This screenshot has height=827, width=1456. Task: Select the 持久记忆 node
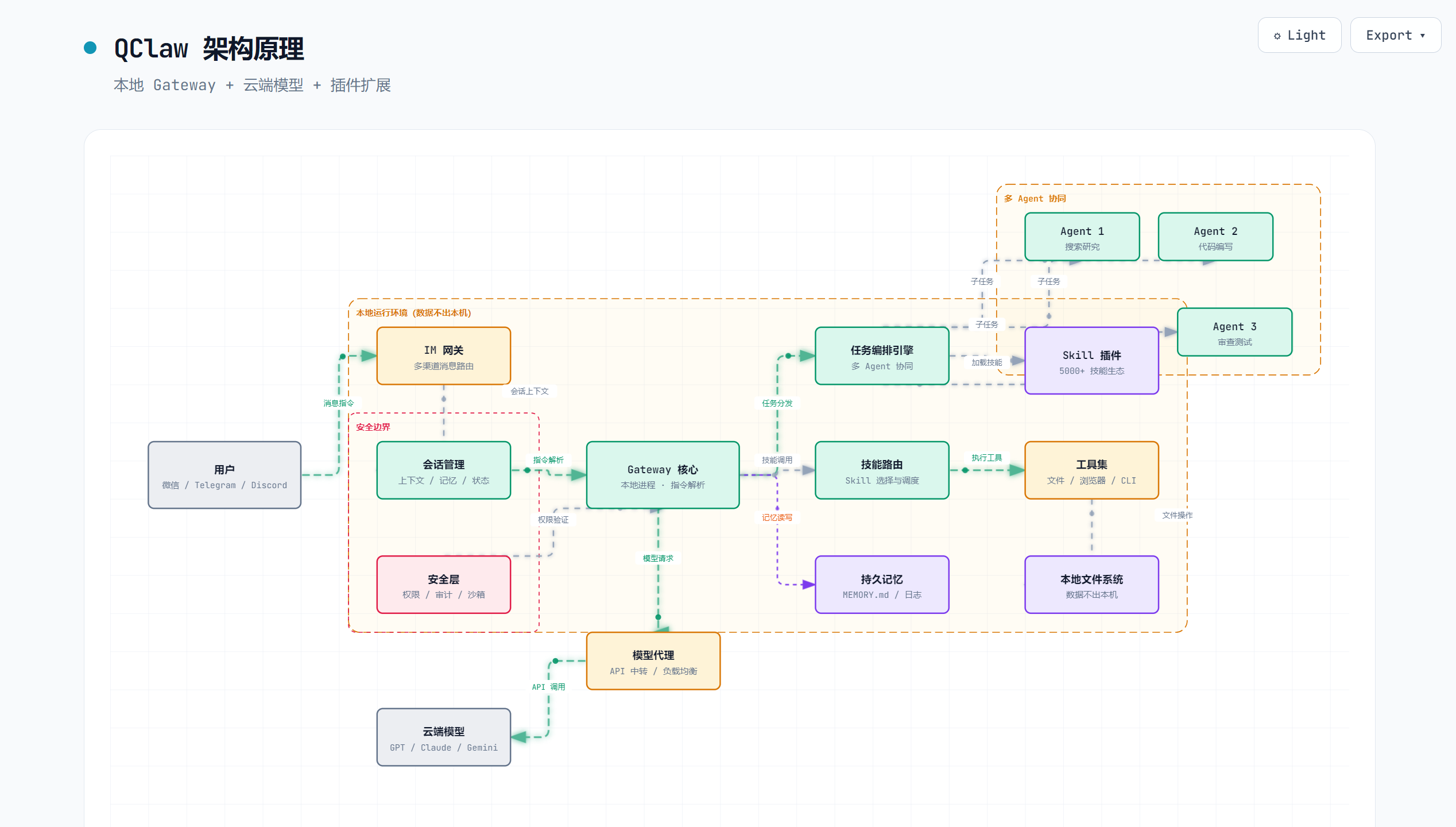(882, 585)
